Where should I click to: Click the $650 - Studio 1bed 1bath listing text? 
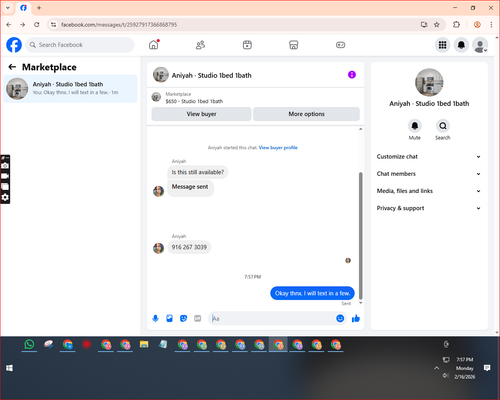click(194, 101)
